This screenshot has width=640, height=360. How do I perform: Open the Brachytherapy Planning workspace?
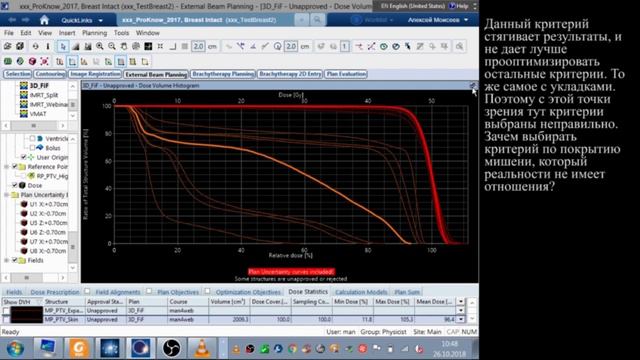223,74
